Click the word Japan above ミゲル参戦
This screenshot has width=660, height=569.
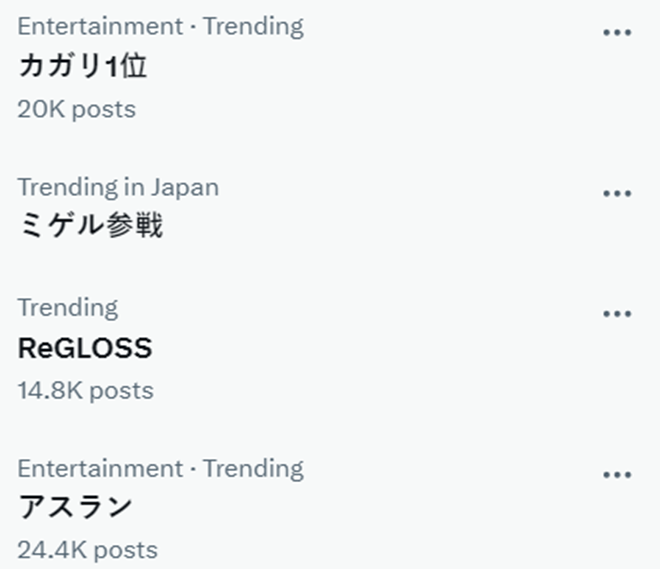pyautogui.click(x=185, y=187)
